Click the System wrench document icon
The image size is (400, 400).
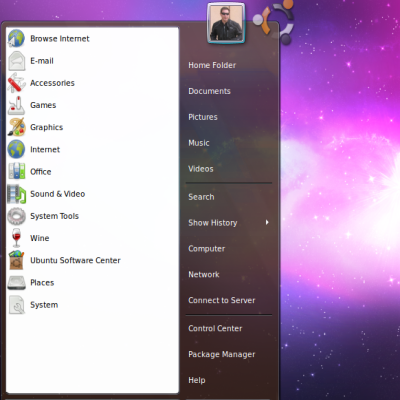point(16,304)
